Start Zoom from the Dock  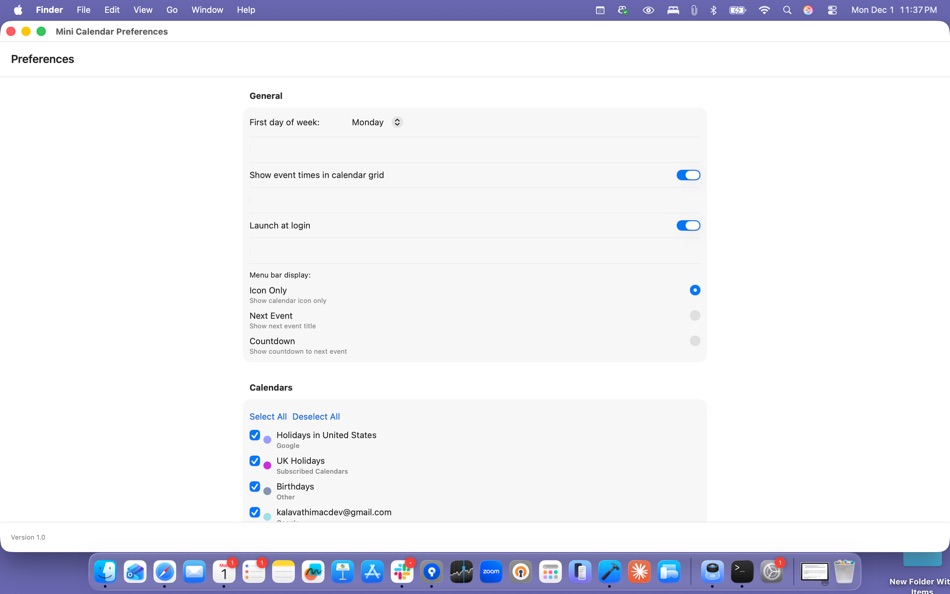click(491, 572)
